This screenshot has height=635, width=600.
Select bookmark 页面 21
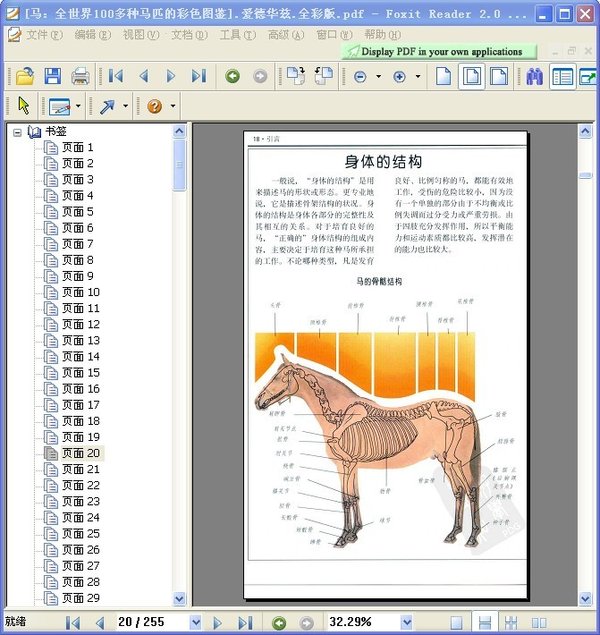(81, 469)
